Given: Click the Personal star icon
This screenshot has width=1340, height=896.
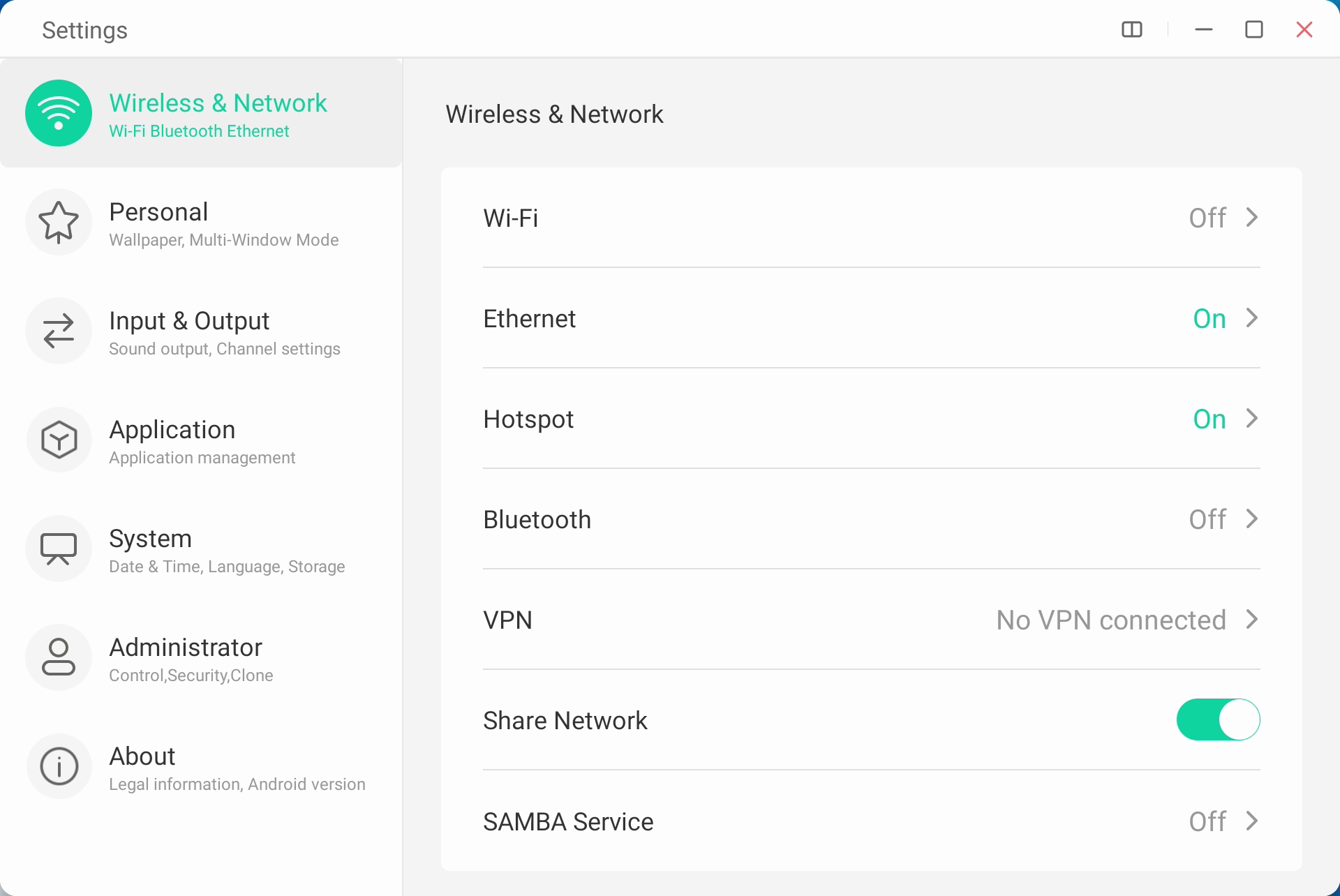Looking at the screenshot, I should 59,222.
